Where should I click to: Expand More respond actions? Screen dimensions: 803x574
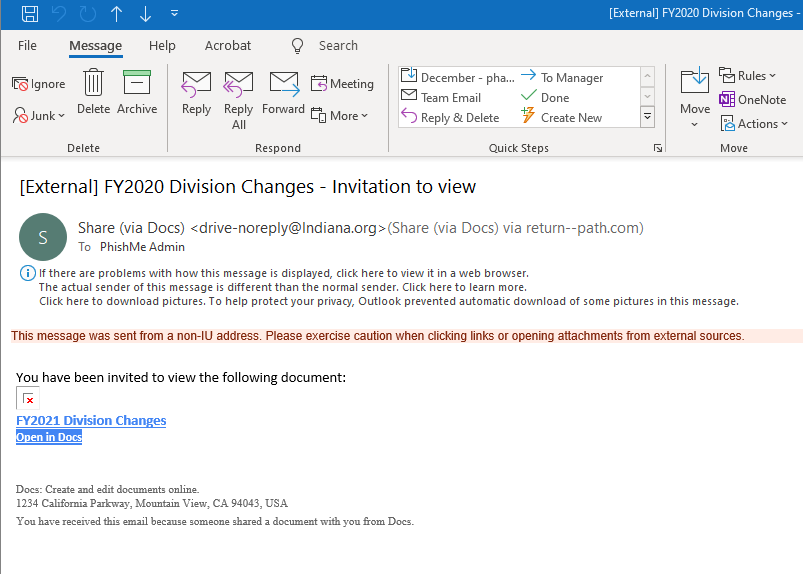[339, 116]
